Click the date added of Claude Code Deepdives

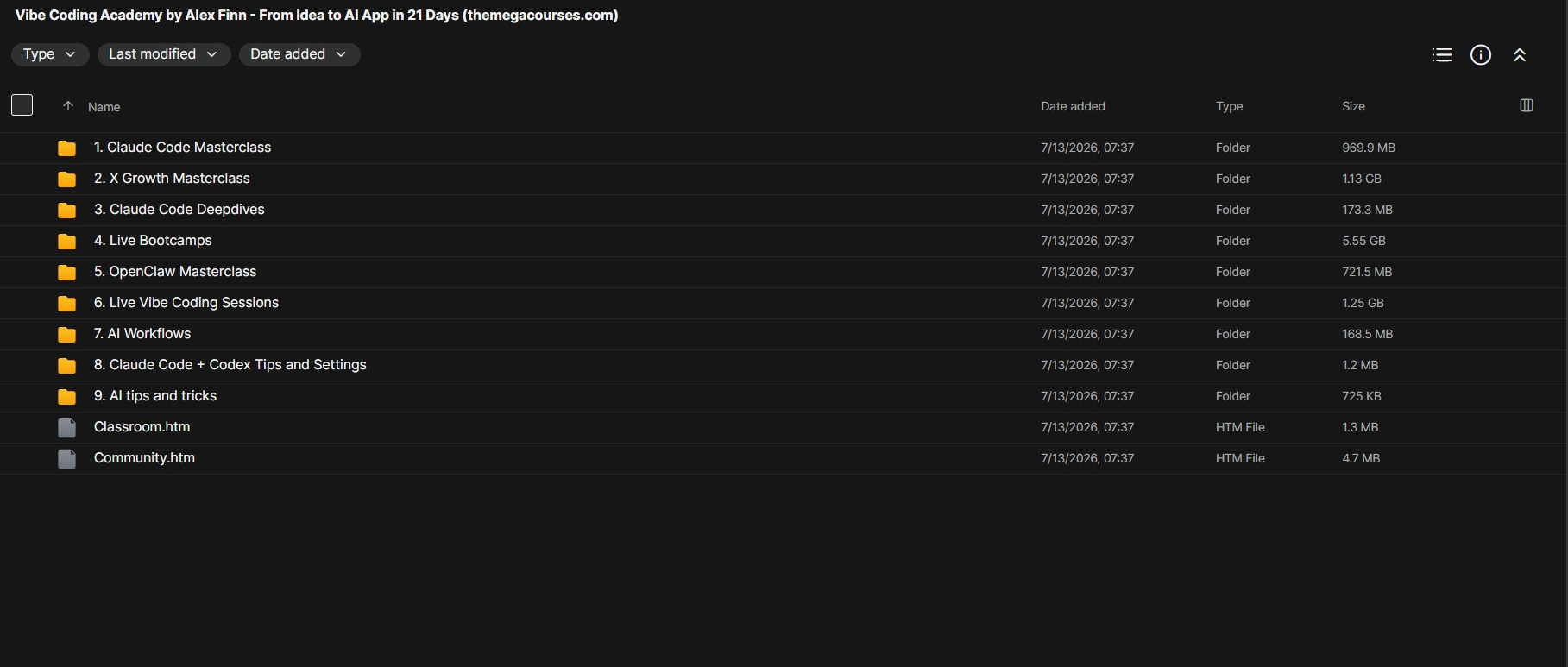point(1087,210)
